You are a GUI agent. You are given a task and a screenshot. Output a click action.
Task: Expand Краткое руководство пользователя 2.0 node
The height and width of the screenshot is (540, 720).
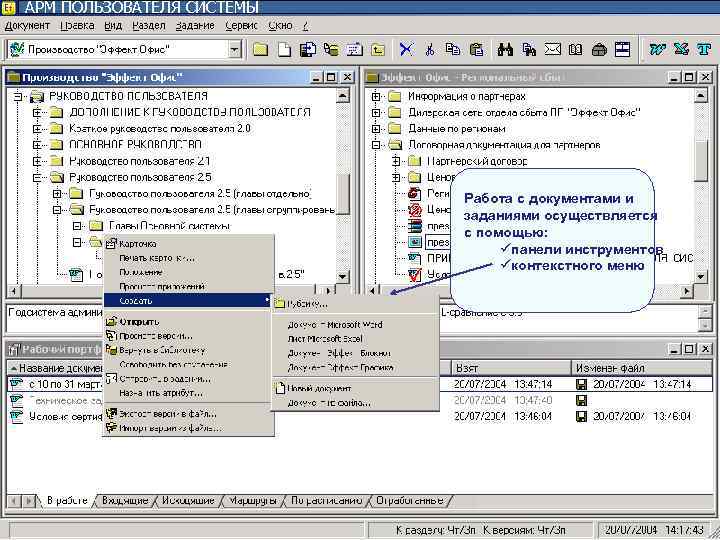[x=38, y=129]
